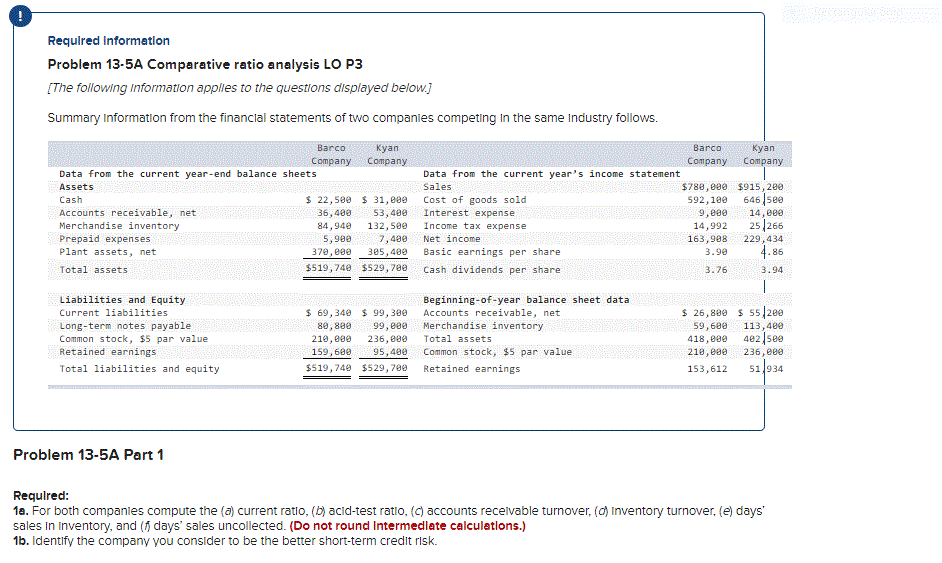Image resolution: width=942 pixels, height=563 pixels.
Task: Click the 'Beginning-of-year balance sheet data' heading
Action: [x=526, y=299]
